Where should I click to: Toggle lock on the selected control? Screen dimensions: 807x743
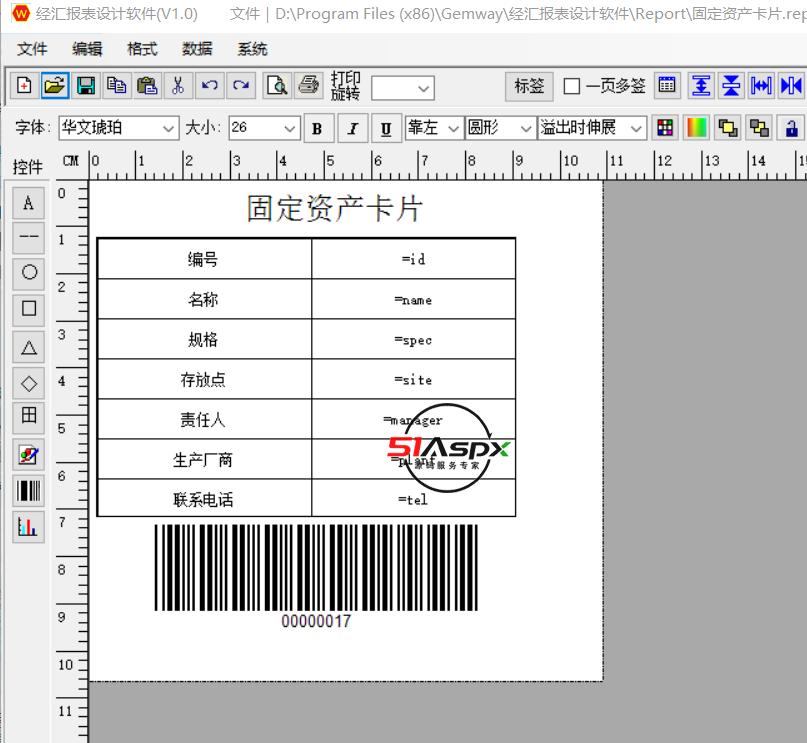click(x=792, y=128)
